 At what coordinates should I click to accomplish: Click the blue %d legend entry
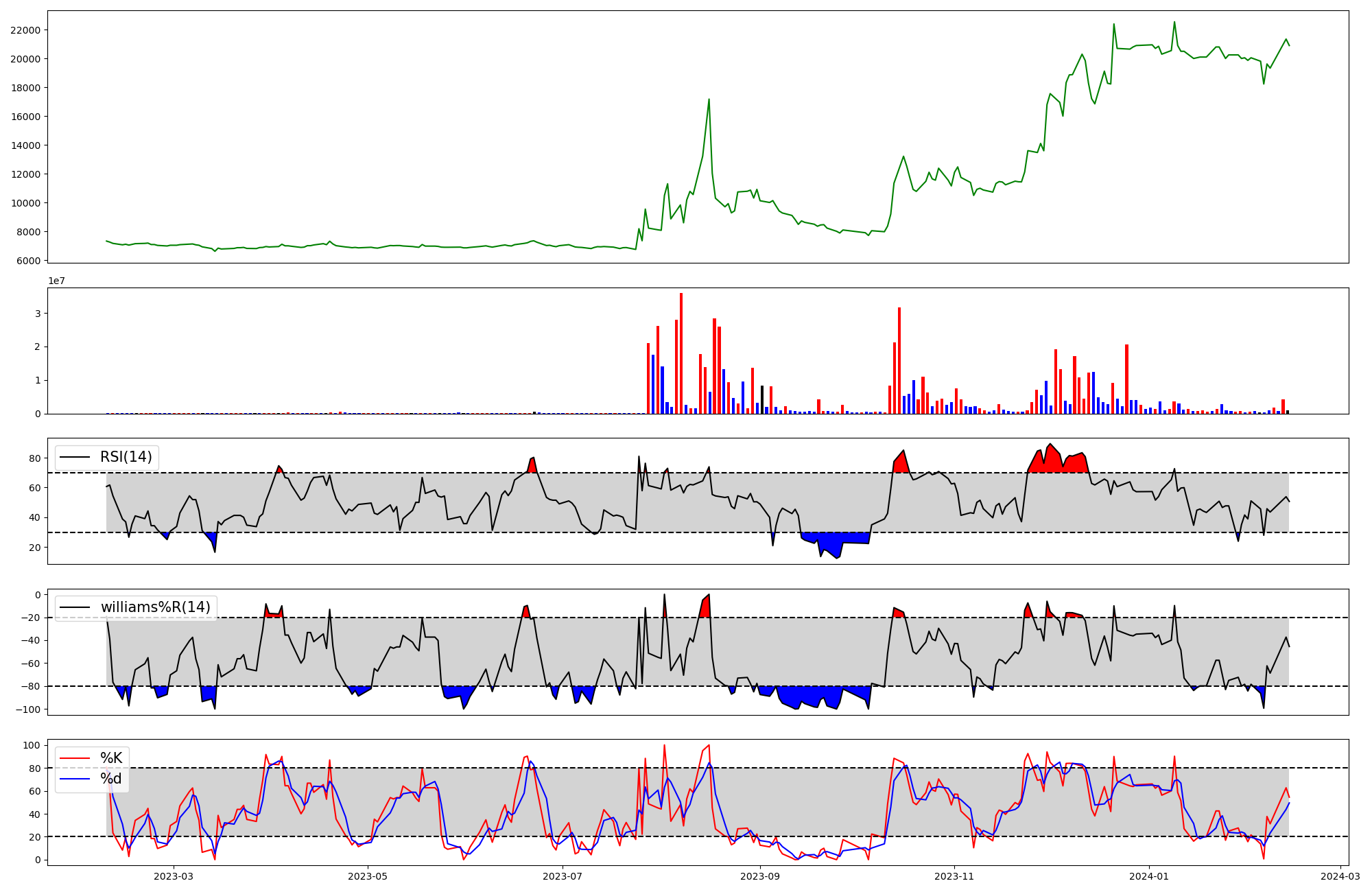pos(111,779)
